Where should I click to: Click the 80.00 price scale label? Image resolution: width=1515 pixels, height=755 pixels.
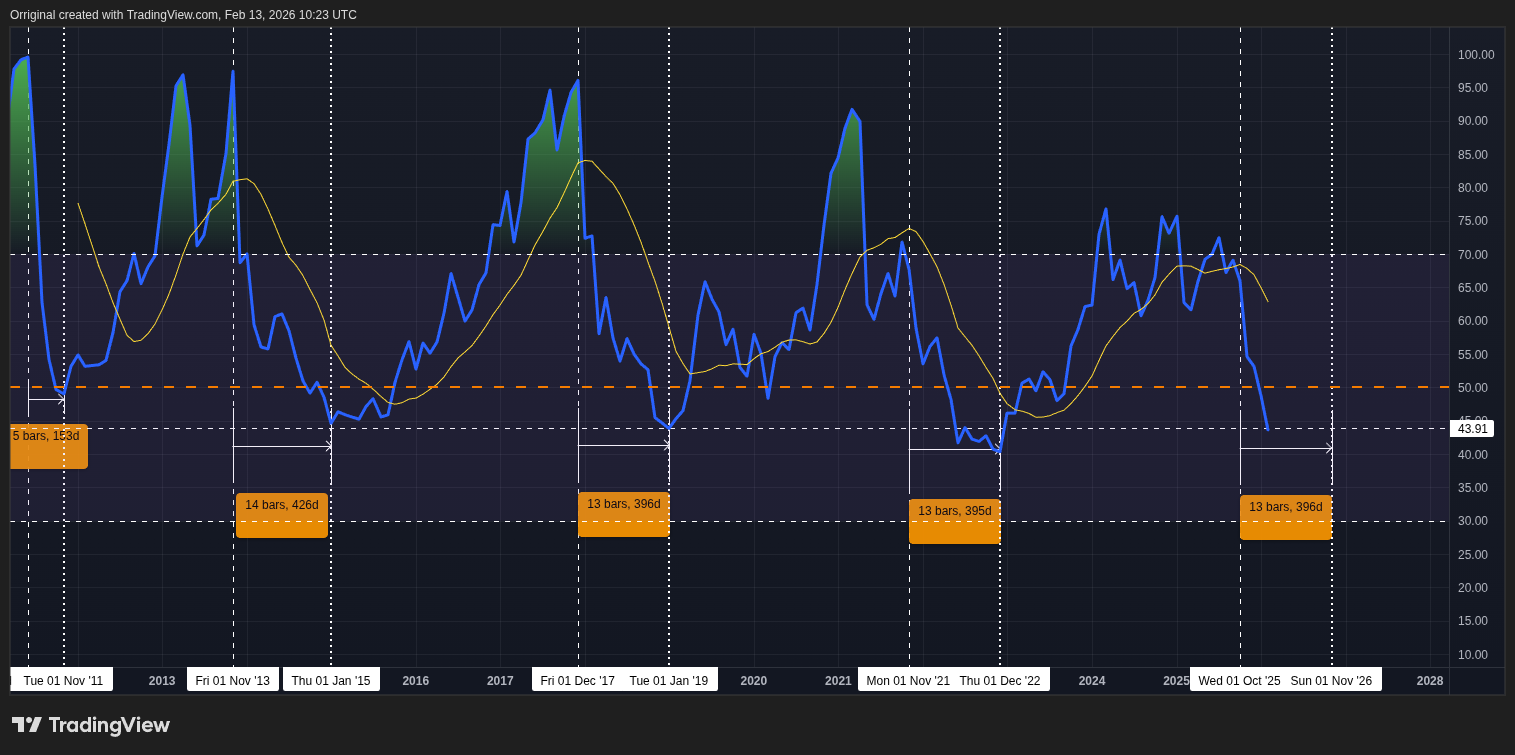point(1473,188)
